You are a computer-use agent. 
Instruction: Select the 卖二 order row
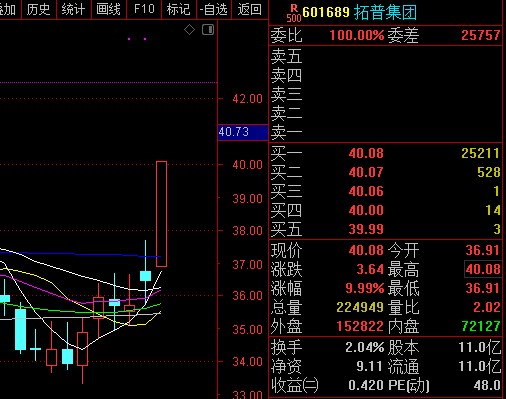point(385,113)
